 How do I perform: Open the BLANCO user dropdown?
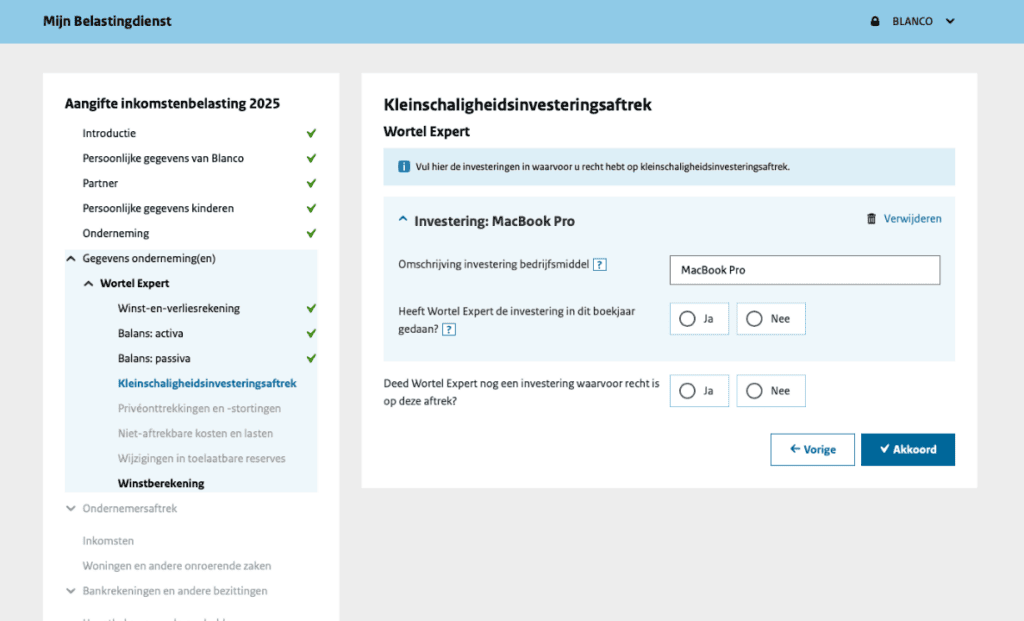pos(949,21)
